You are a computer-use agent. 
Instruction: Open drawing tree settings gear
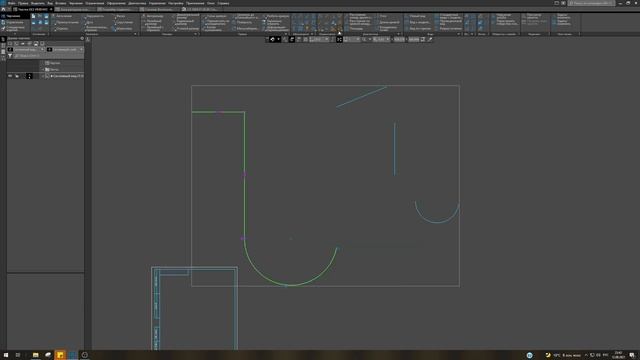(82, 38)
